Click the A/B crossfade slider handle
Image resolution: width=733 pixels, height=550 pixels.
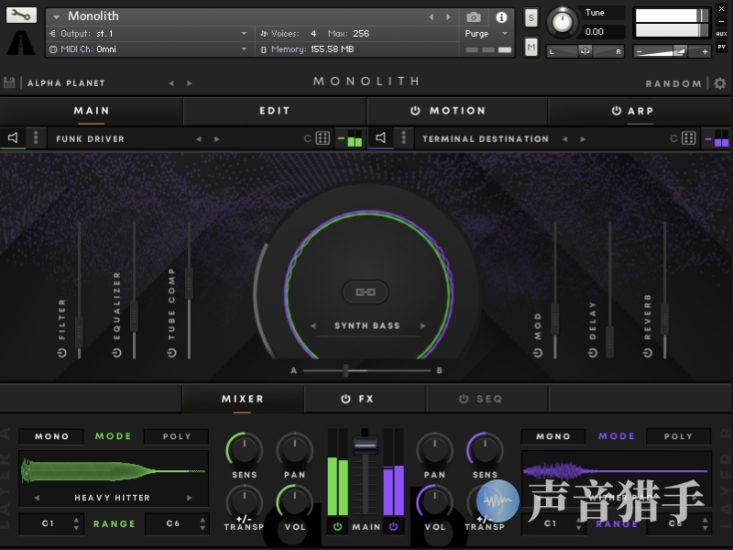[346, 371]
